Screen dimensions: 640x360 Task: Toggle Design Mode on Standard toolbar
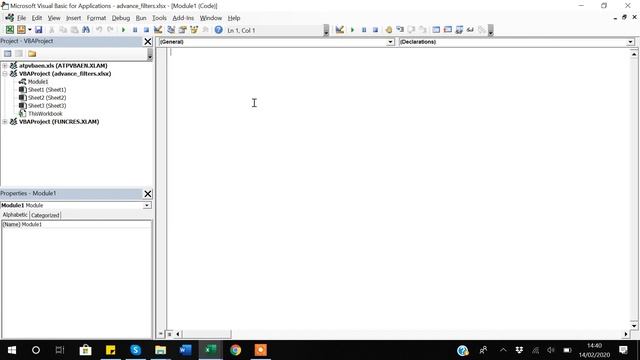pyautogui.click(x=158, y=30)
